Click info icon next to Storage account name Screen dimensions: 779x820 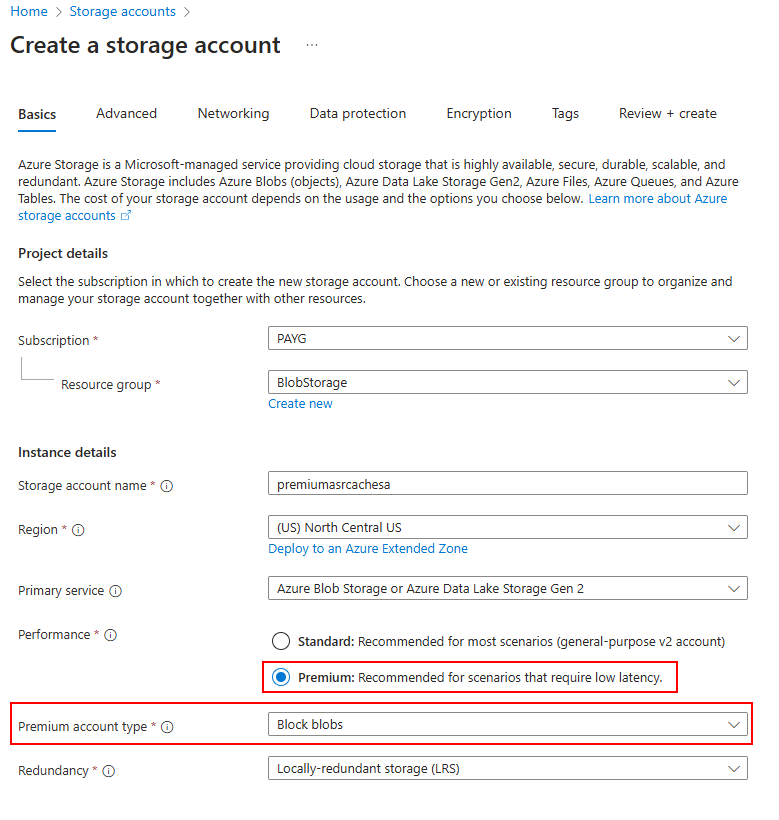(x=167, y=486)
